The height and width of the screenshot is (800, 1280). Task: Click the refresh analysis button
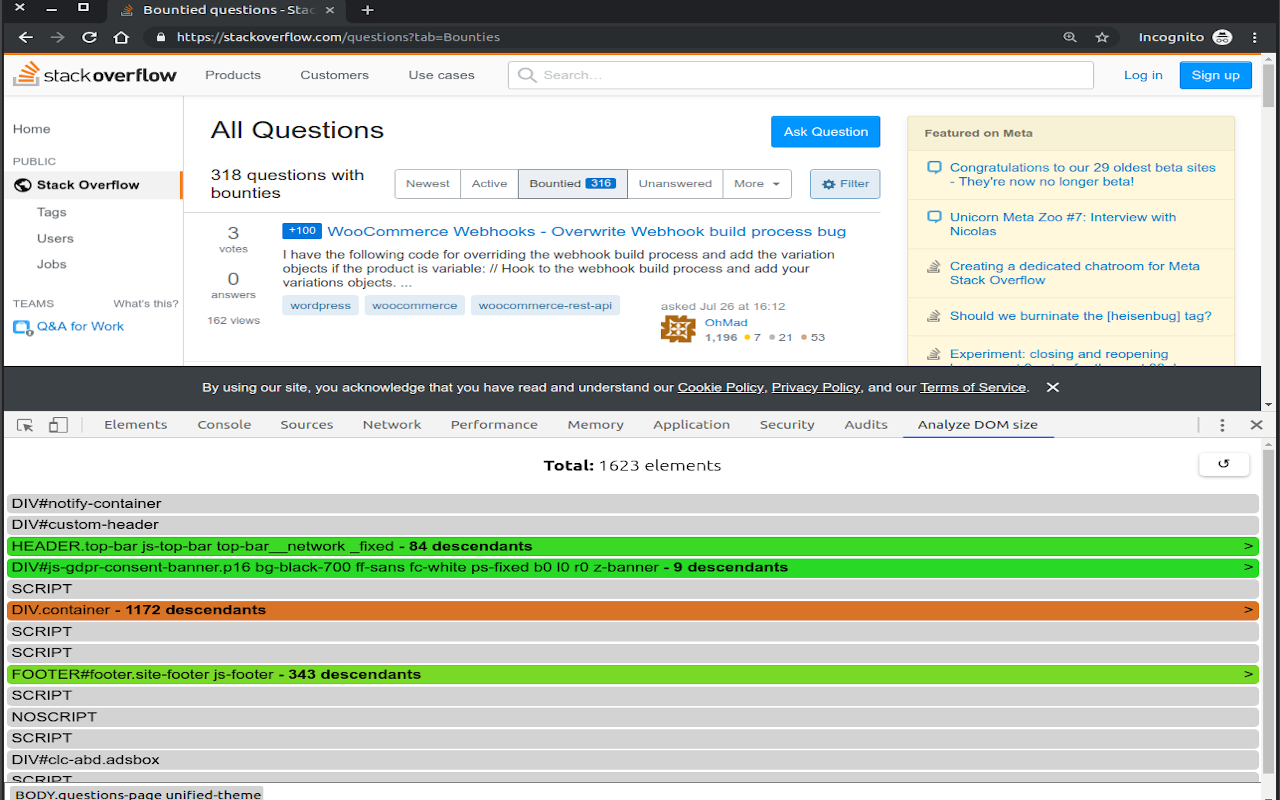pyautogui.click(x=1223, y=464)
